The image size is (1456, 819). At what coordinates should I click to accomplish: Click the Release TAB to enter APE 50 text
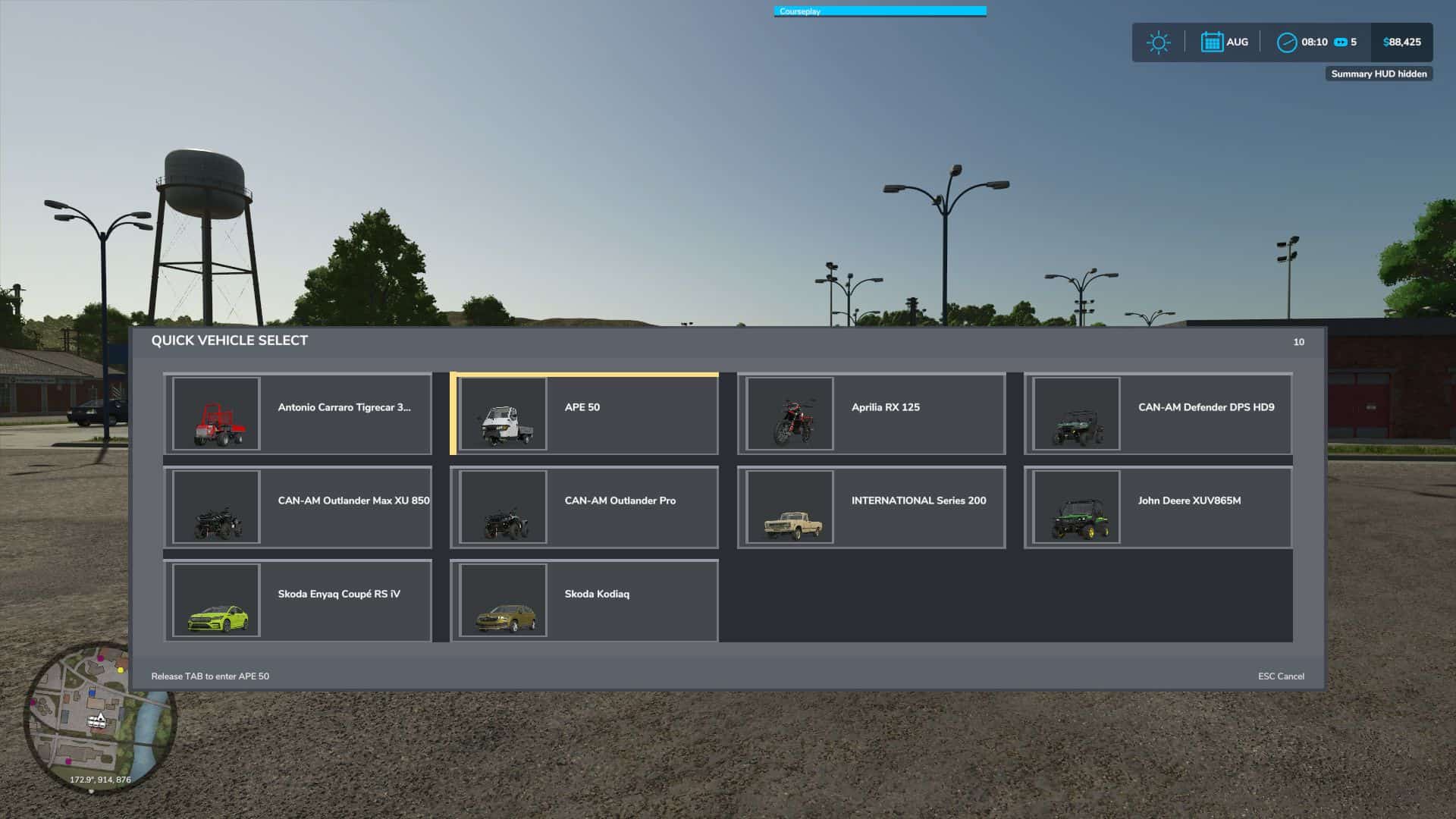point(210,676)
